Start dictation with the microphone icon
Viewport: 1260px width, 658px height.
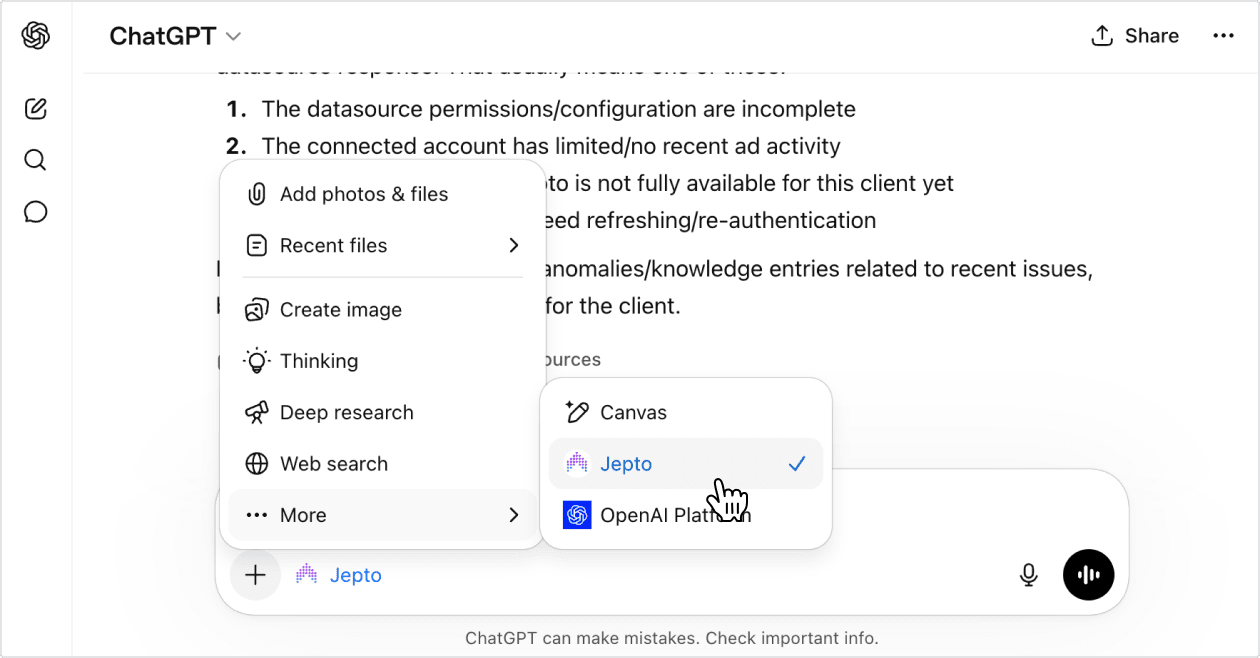(1028, 575)
